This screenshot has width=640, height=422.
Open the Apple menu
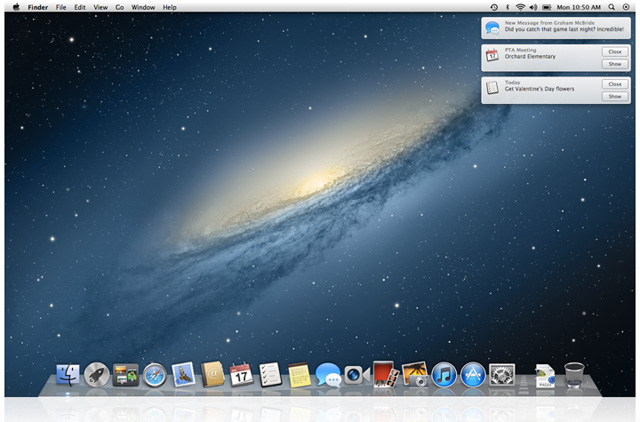pyautogui.click(x=16, y=7)
